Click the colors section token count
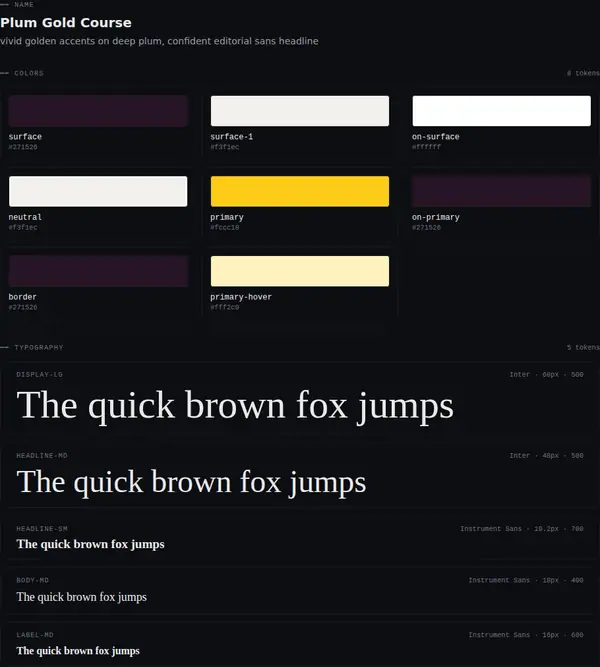 (x=583, y=73)
